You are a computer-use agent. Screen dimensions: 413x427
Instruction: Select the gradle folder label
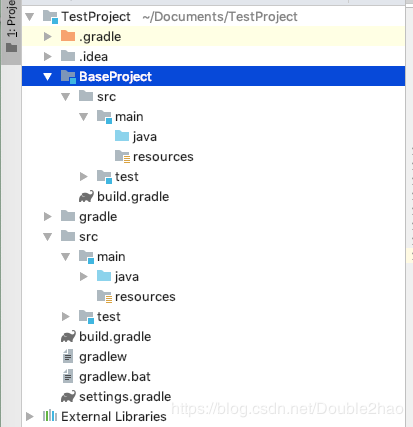[x=98, y=217]
